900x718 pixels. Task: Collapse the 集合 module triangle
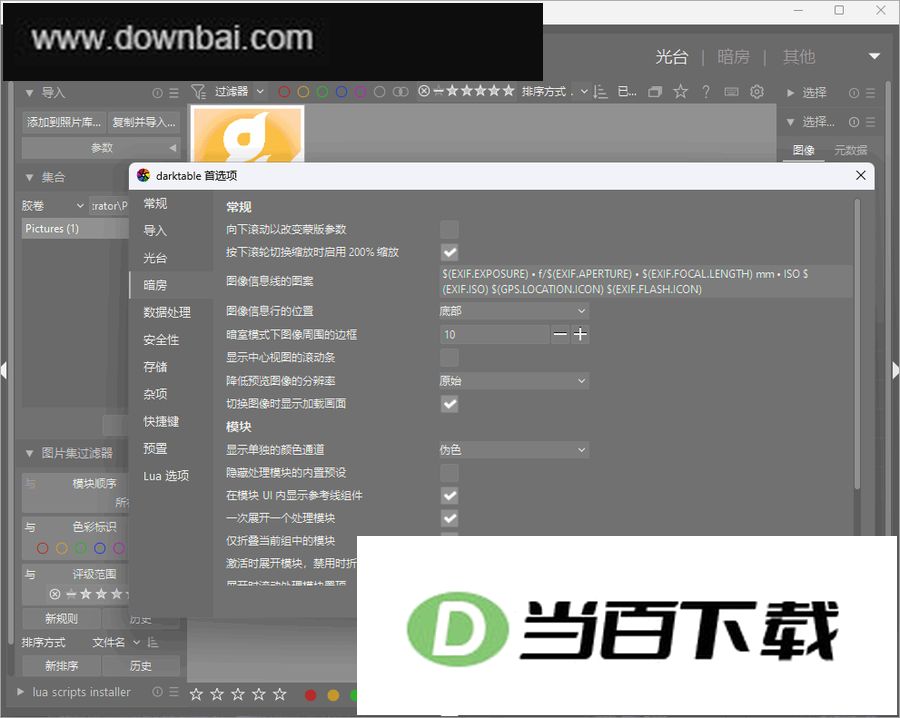(29, 177)
